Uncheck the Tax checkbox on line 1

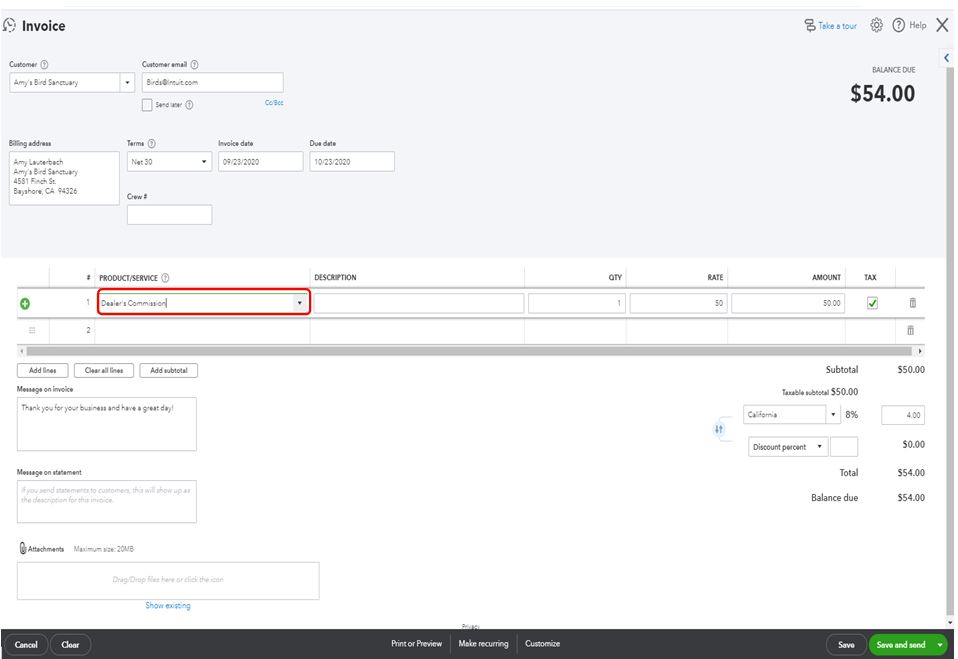[869, 300]
